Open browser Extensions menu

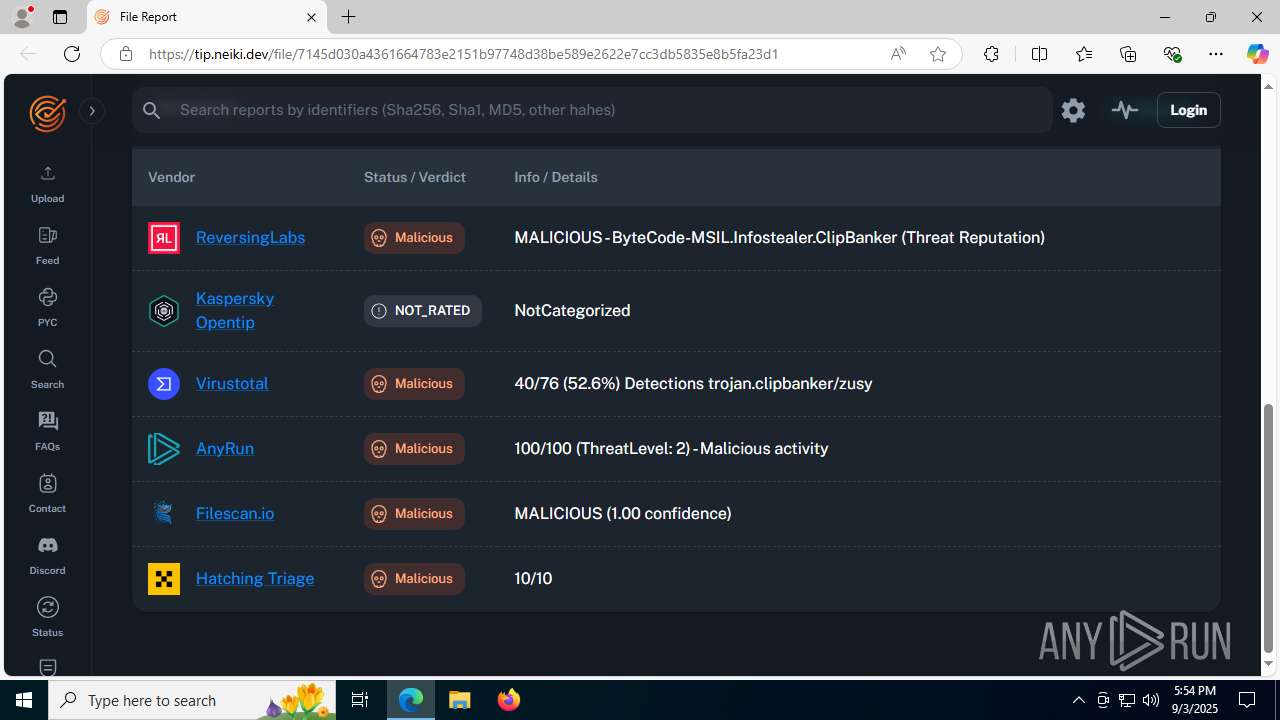[991, 54]
